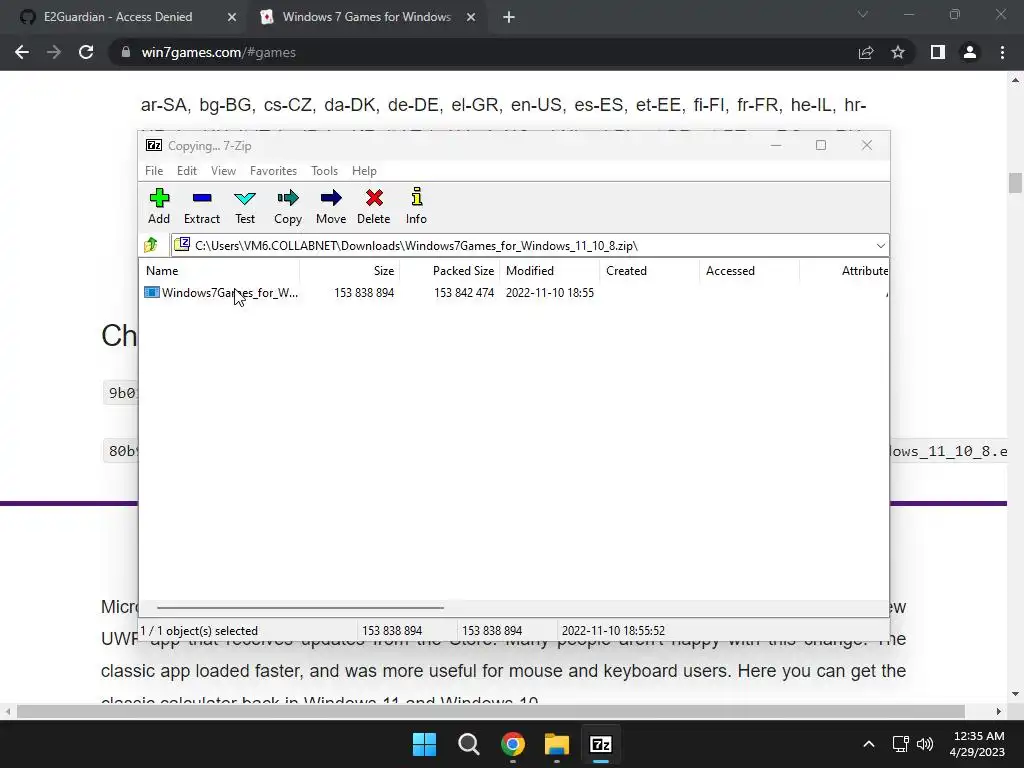Toggle Chrome side panel

pos(938,52)
